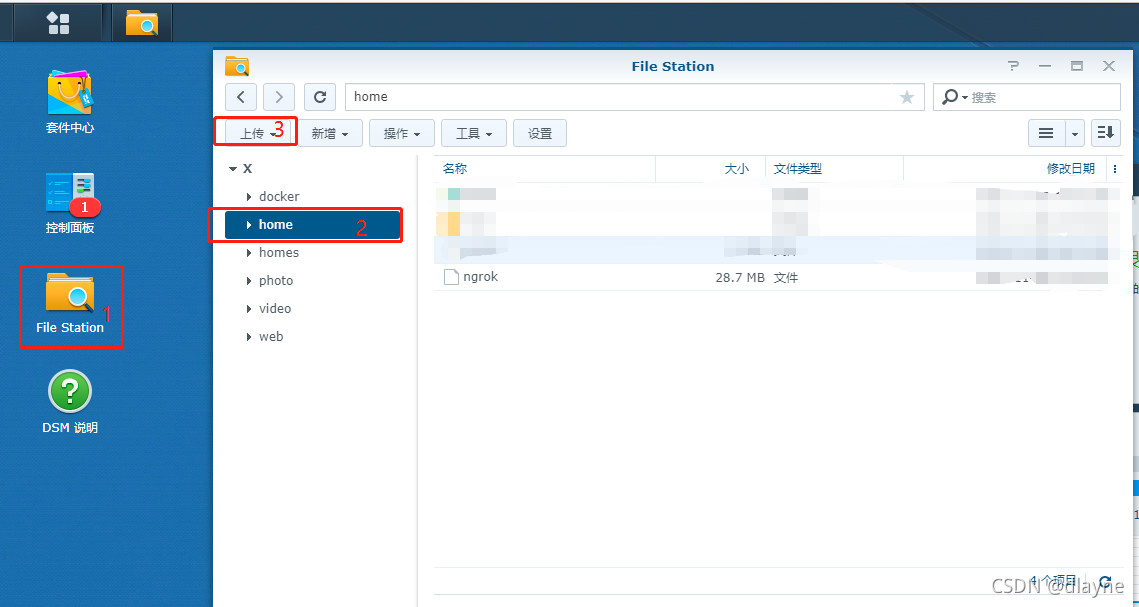Click the Settings (设置) button
This screenshot has height=607, width=1139.
click(540, 133)
